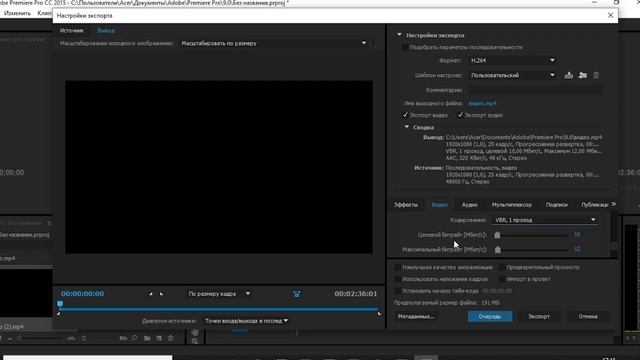
Task: Enable use previews checkbox
Action: [x=502, y=267]
